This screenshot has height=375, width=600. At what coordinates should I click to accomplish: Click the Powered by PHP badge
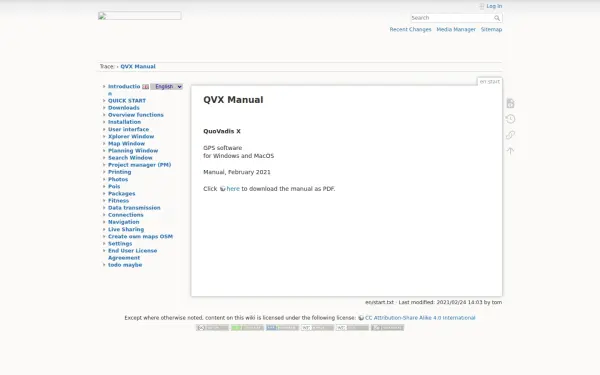[282, 328]
